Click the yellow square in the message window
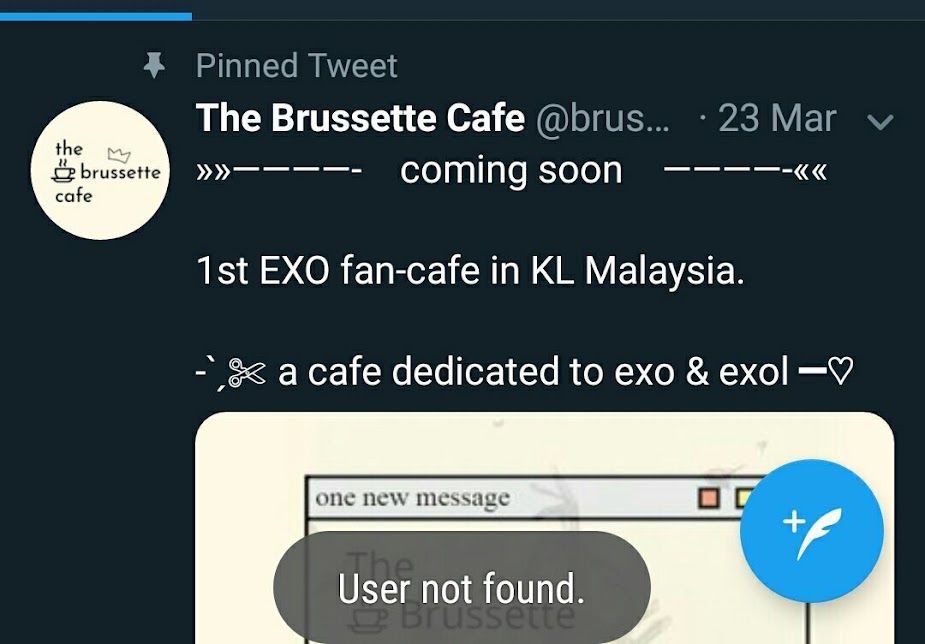The height and width of the screenshot is (644, 925). [742, 498]
